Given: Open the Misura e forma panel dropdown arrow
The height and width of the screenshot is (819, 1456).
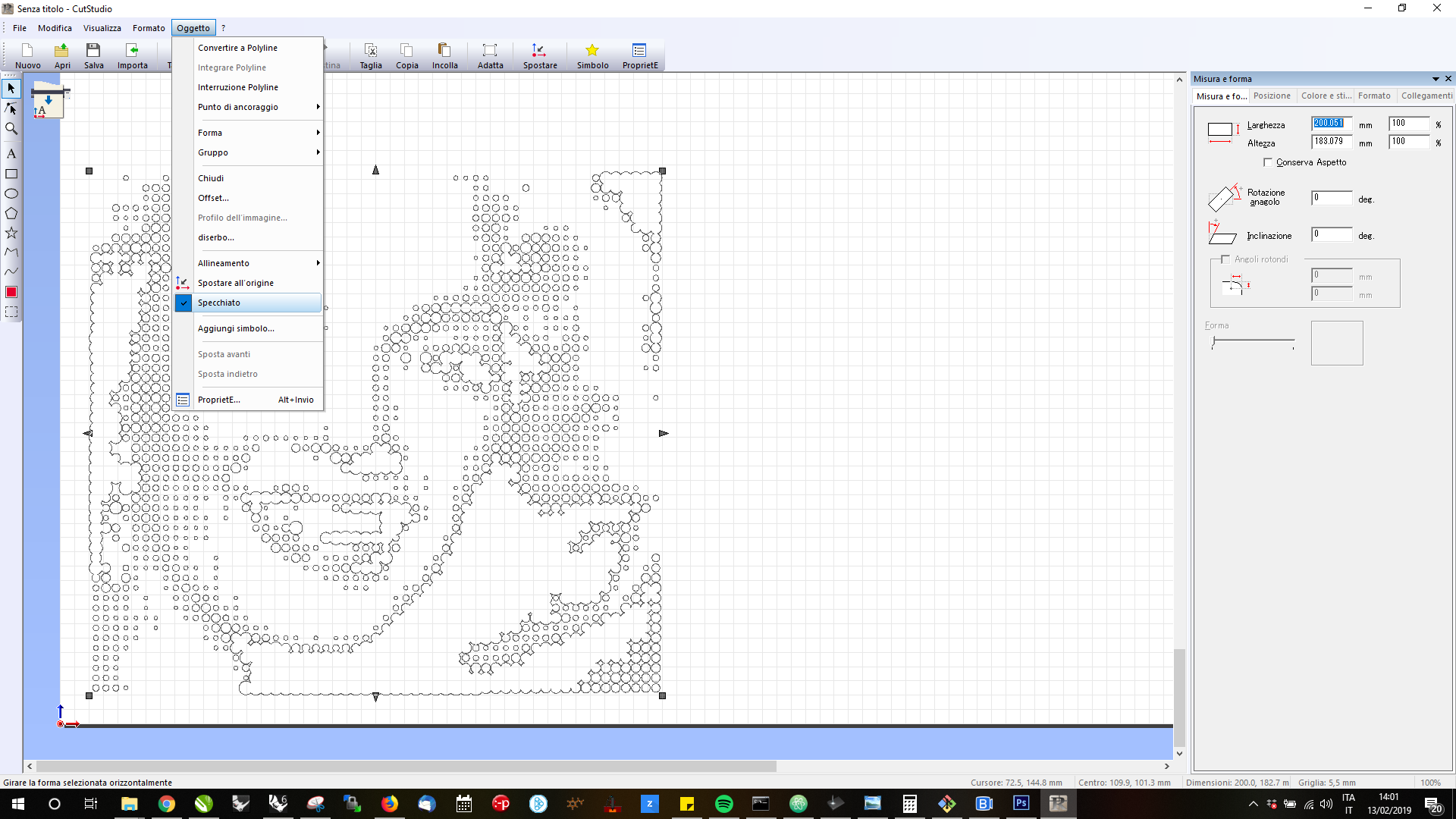Looking at the screenshot, I should pos(1436,79).
